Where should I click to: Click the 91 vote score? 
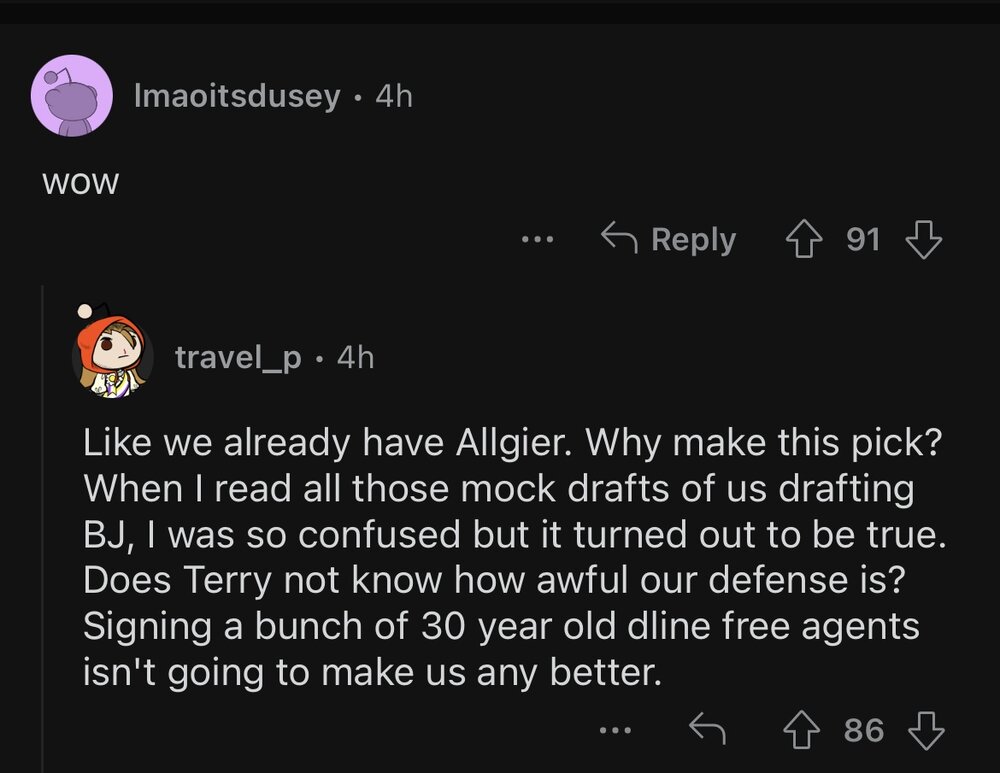[863, 240]
